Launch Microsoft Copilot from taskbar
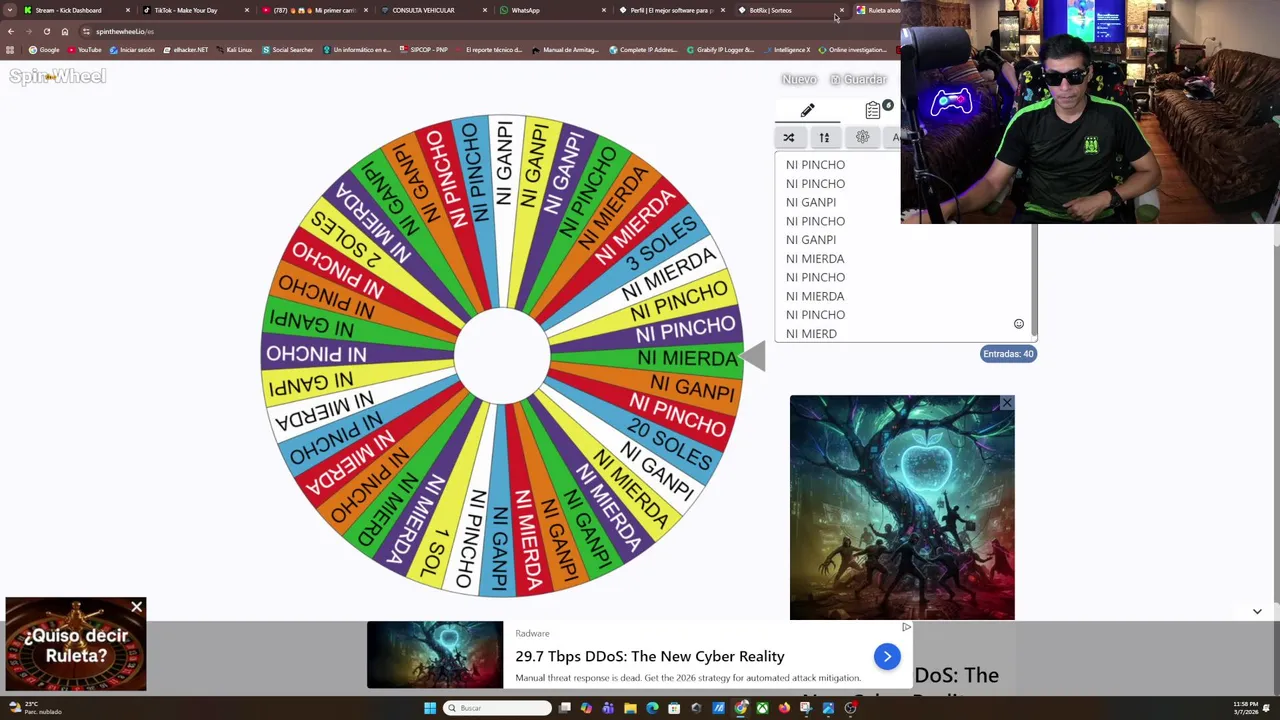 (586, 708)
